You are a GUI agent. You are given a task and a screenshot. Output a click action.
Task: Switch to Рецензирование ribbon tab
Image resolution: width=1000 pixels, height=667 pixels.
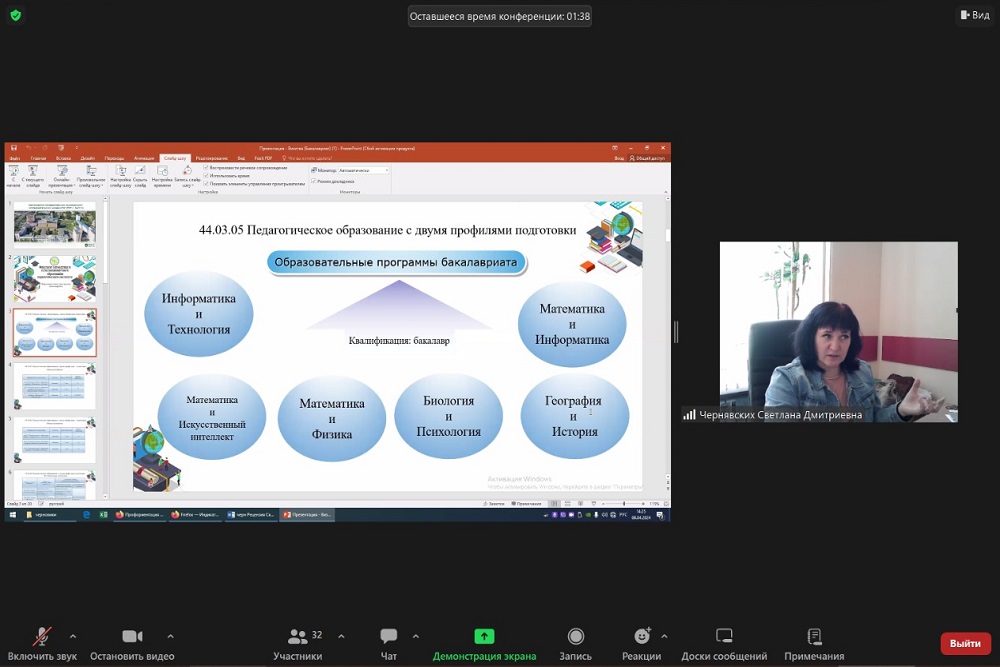[212, 158]
